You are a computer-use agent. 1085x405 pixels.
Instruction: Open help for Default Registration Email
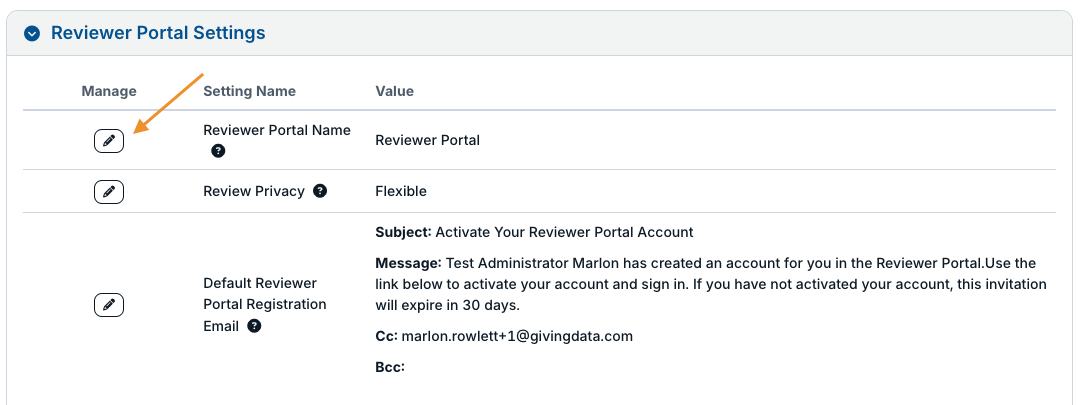tap(254, 326)
